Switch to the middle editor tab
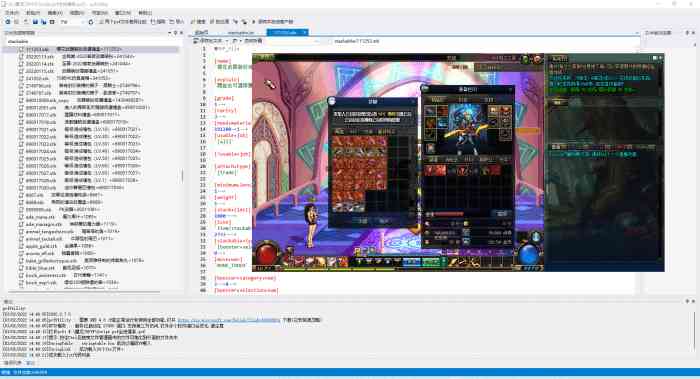Viewport: 700px width, 379px height. (241, 33)
